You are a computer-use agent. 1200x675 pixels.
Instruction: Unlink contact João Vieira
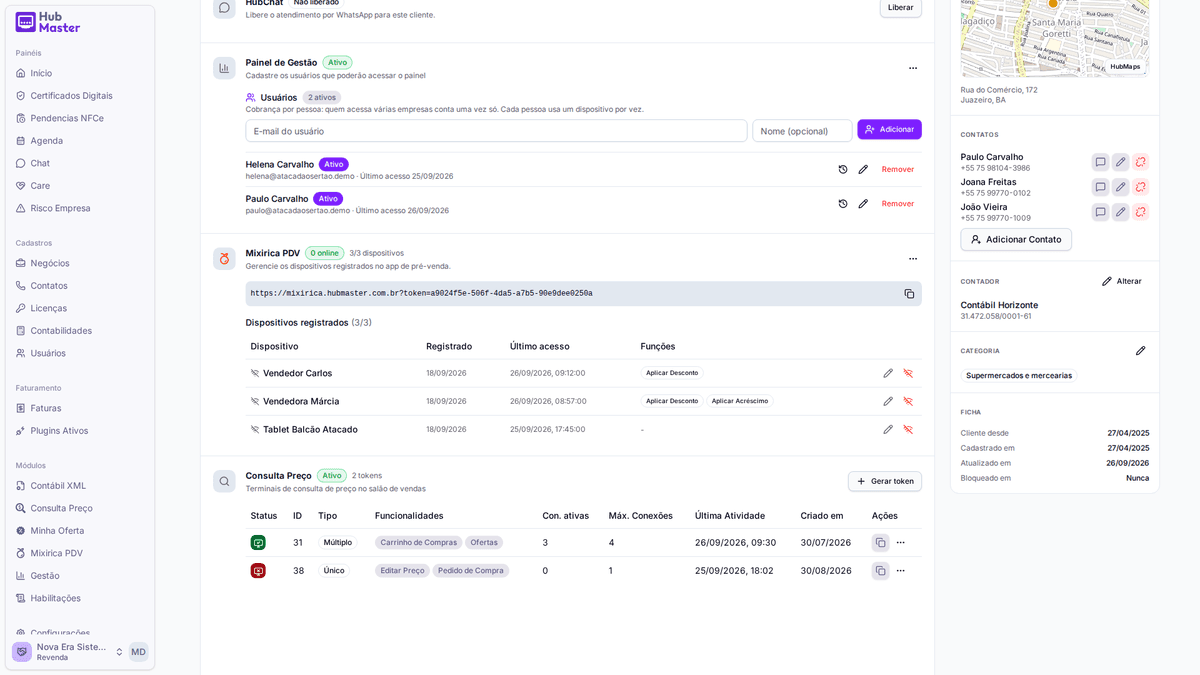pyautogui.click(x=1140, y=212)
